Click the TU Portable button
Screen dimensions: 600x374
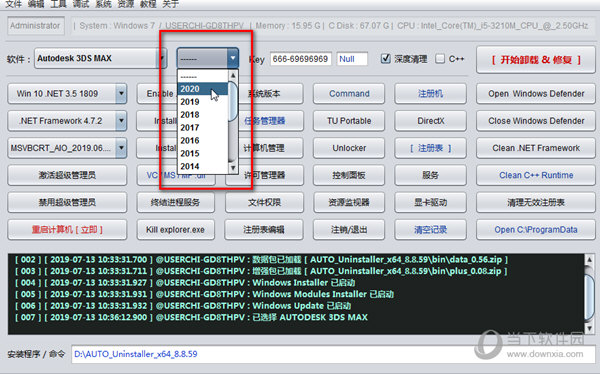[349, 121]
